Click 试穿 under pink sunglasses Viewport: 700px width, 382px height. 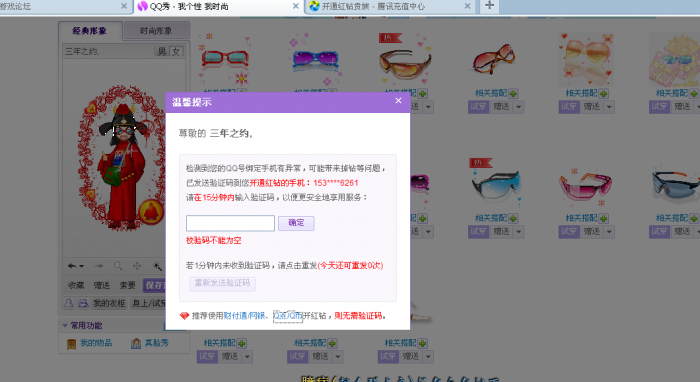(x=569, y=232)
